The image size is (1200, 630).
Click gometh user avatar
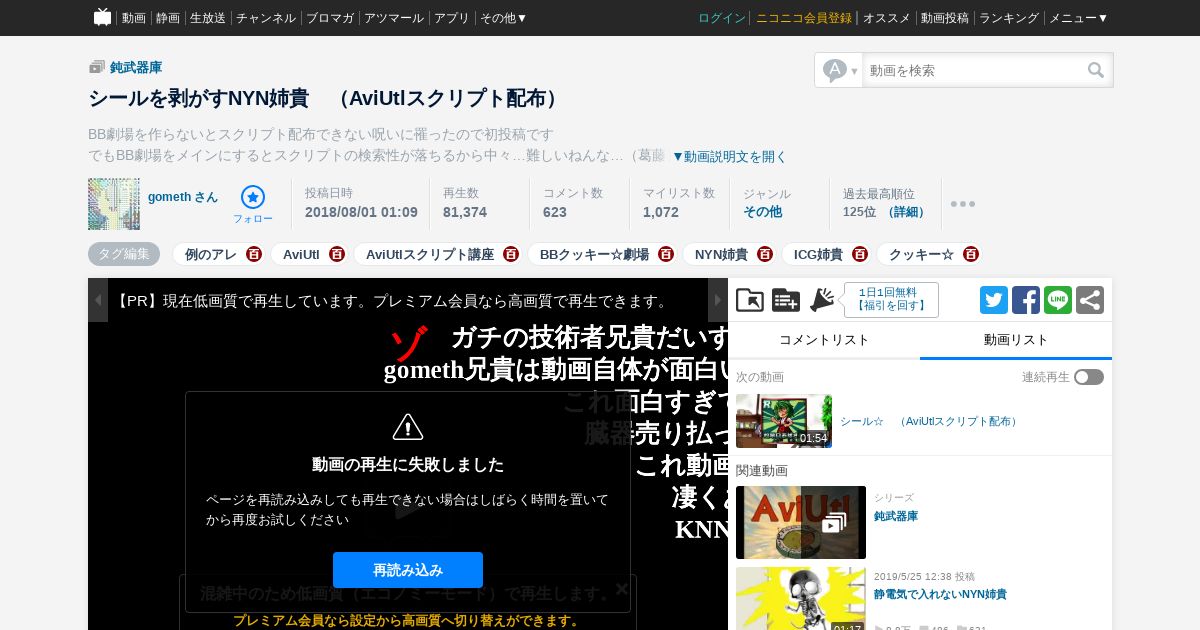click(x=114, y=204)
